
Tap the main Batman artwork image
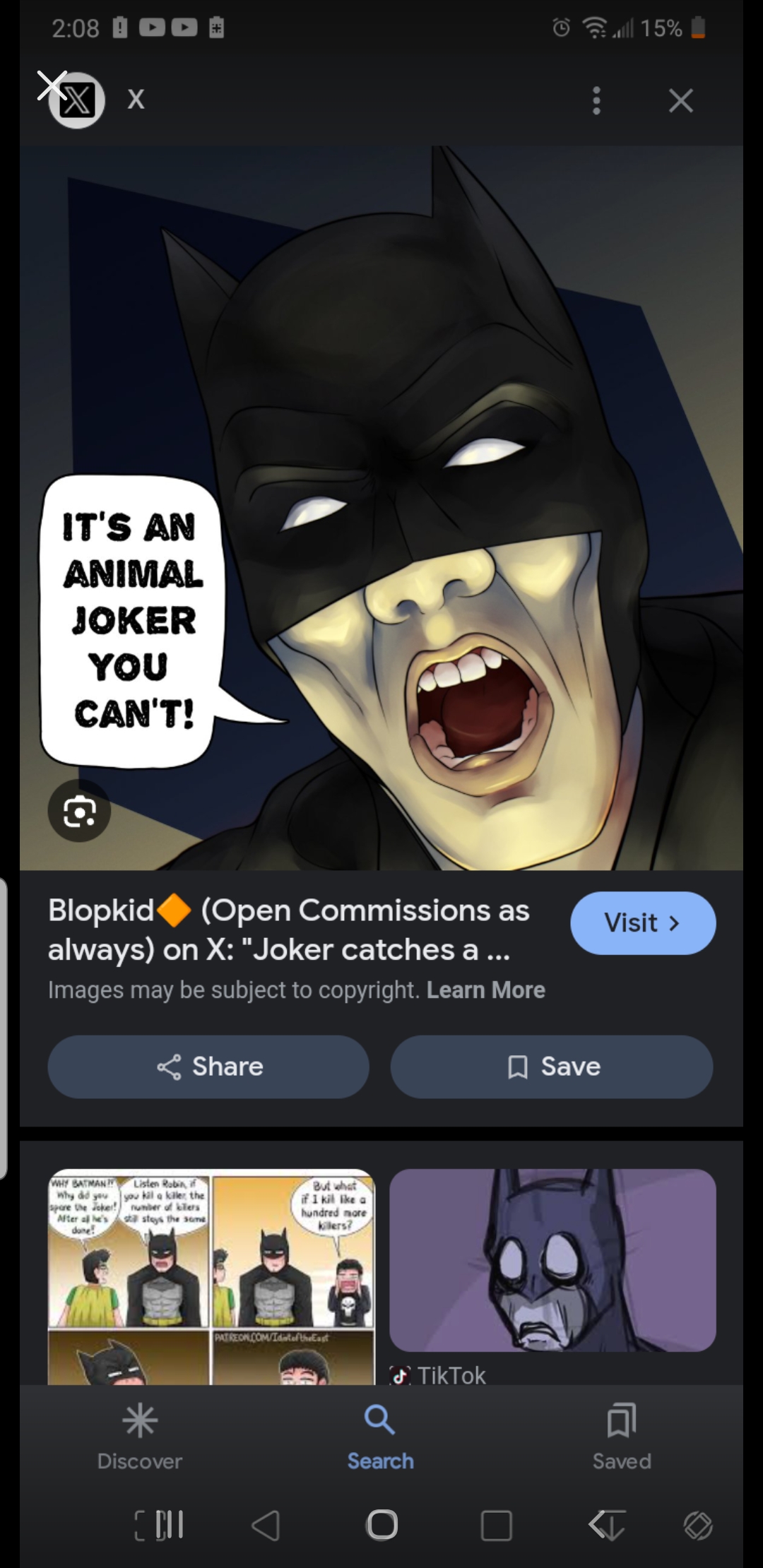tap(381, 508)
